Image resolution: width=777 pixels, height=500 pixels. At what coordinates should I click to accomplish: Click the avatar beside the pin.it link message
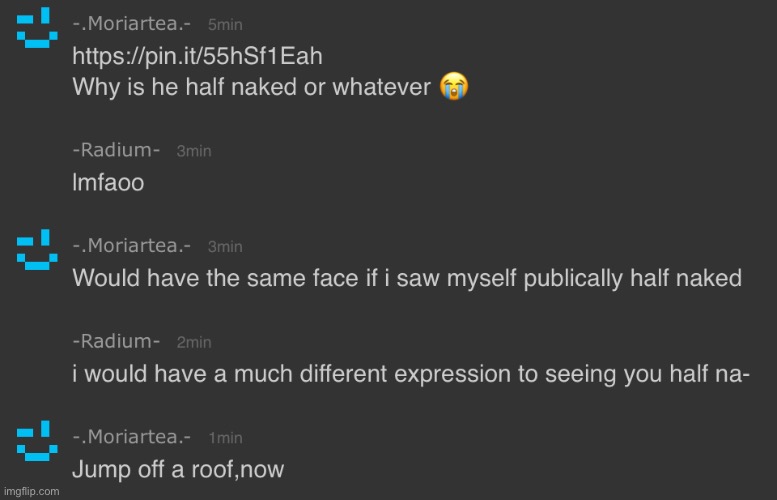pyautogui.click(x=37, y=27)
